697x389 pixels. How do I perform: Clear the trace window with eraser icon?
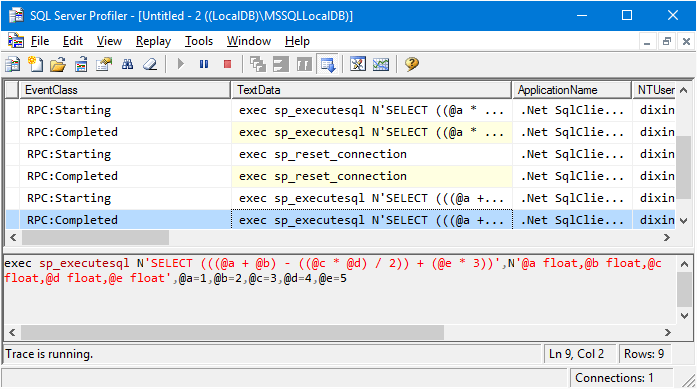tap(150, 64)
